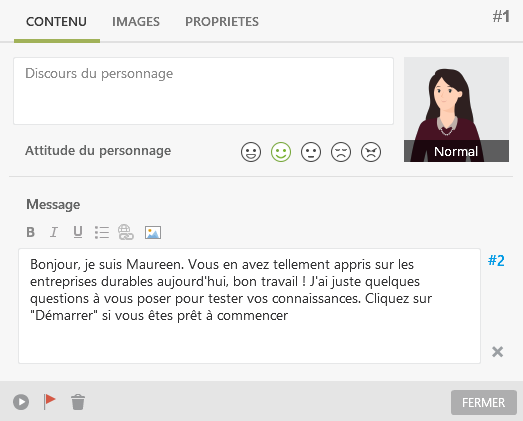The height and width of the screenshot is (421, 523).
Task: Switch to the IMAGES tab
Action: 136,22
